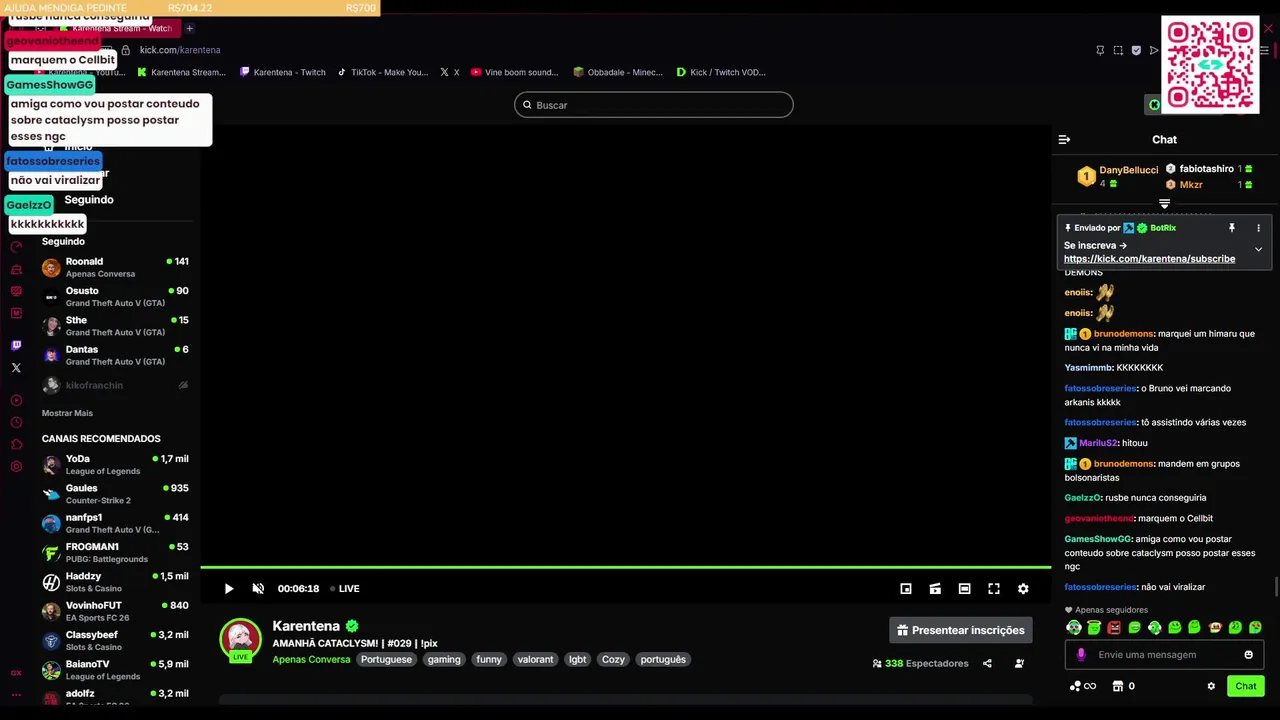
Task: Send the message with Chat button
Action: 1246,686
